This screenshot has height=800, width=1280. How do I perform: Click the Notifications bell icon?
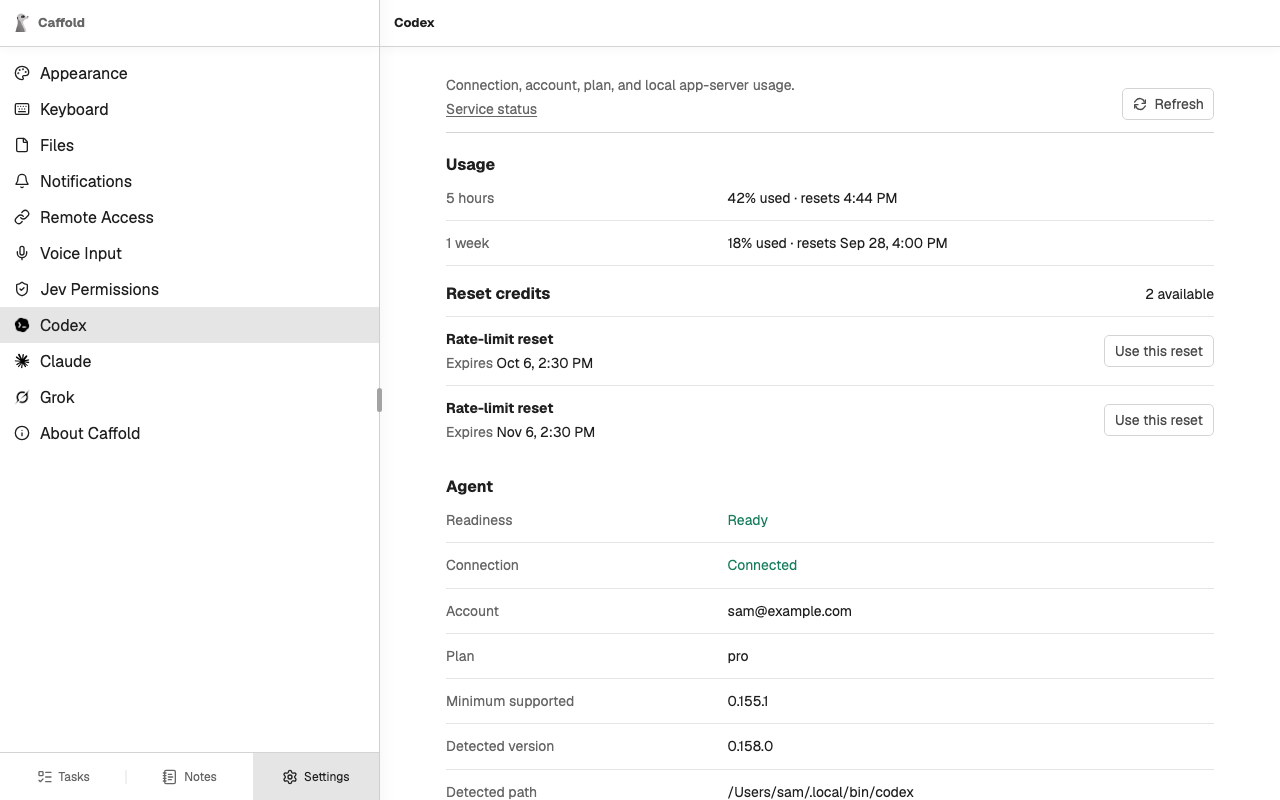pos(22,181)
